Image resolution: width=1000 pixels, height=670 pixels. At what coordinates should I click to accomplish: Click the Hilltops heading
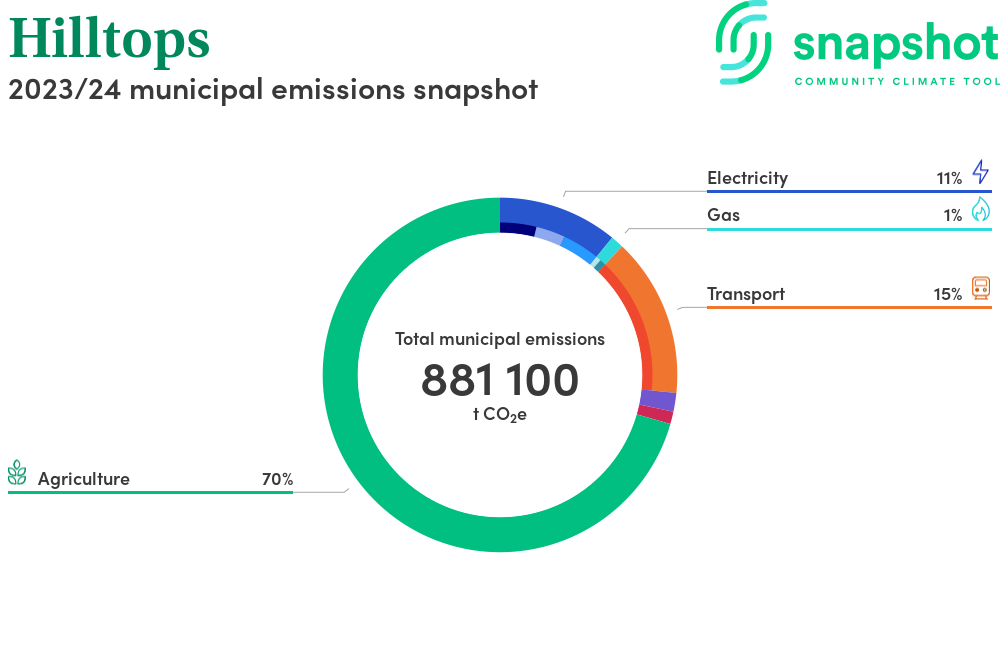[110, 40]
